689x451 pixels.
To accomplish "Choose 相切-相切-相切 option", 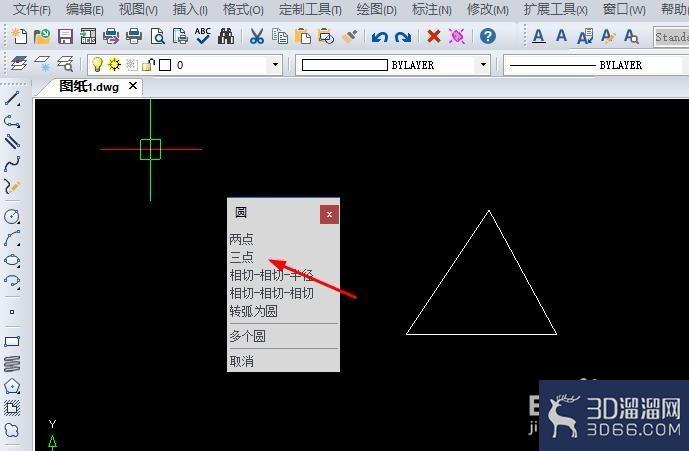I will click(271, 293).
